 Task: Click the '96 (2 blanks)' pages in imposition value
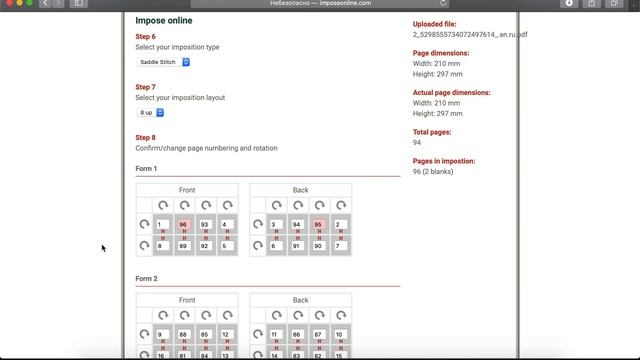(433, 172)
